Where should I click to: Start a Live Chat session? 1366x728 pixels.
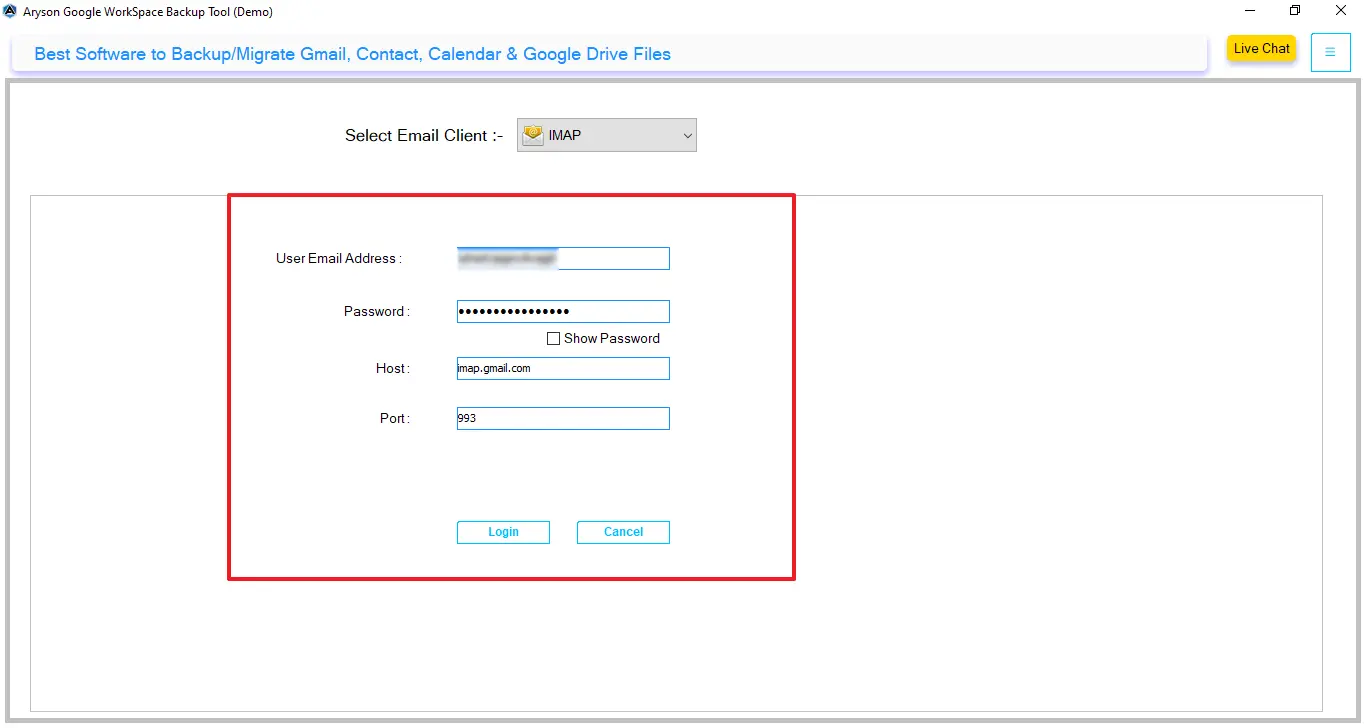click(1261, 49)
